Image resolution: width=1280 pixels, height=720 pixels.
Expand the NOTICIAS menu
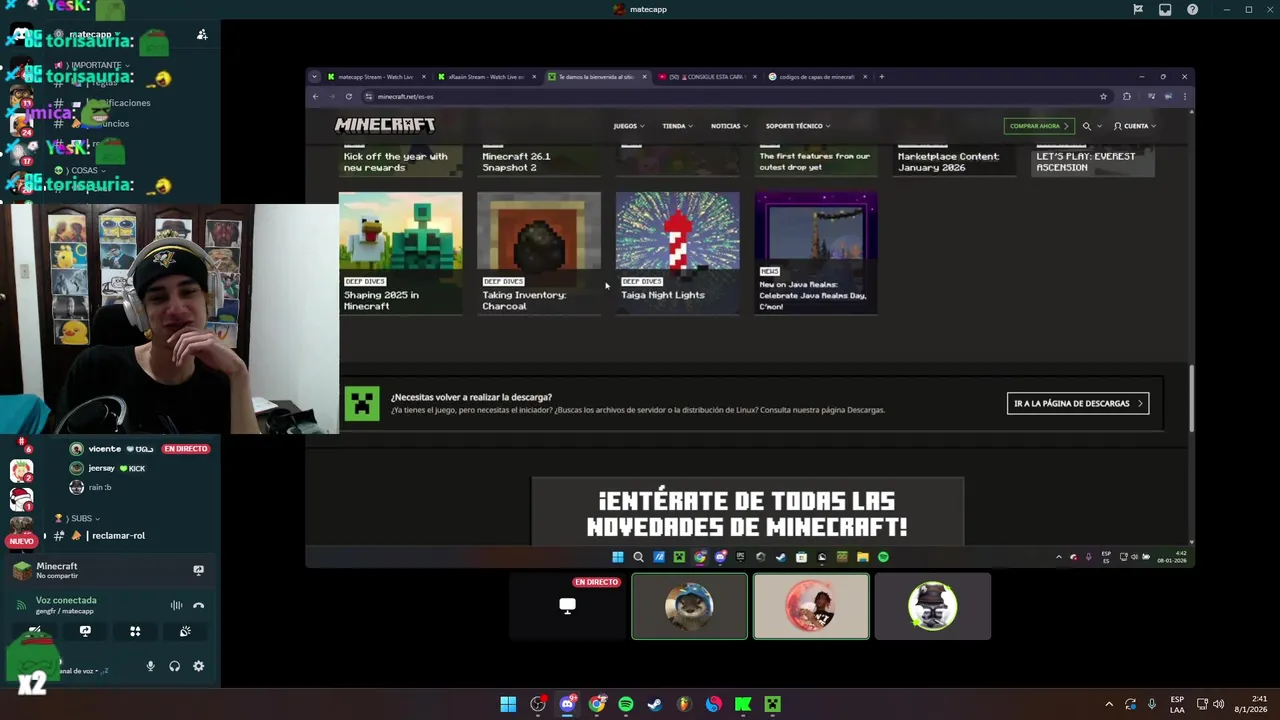[729, 126]
